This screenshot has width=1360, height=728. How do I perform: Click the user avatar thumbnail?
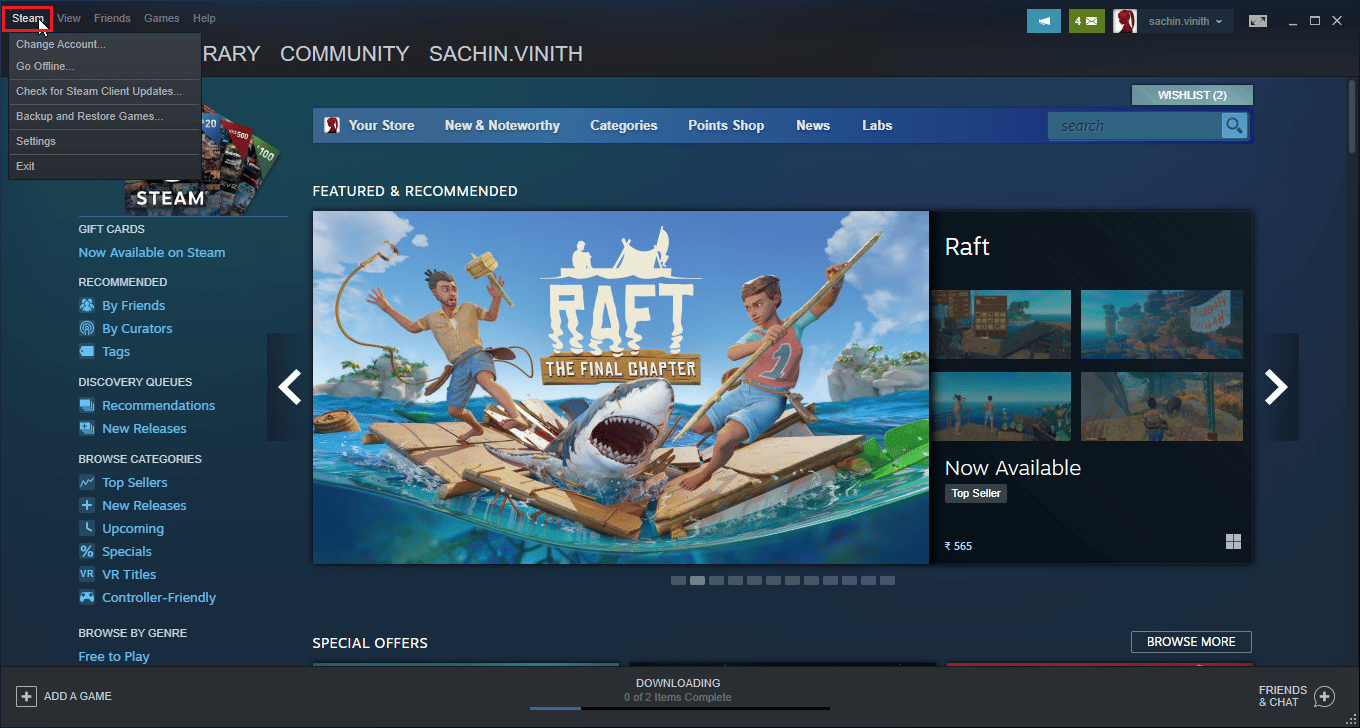(1125, 21)
